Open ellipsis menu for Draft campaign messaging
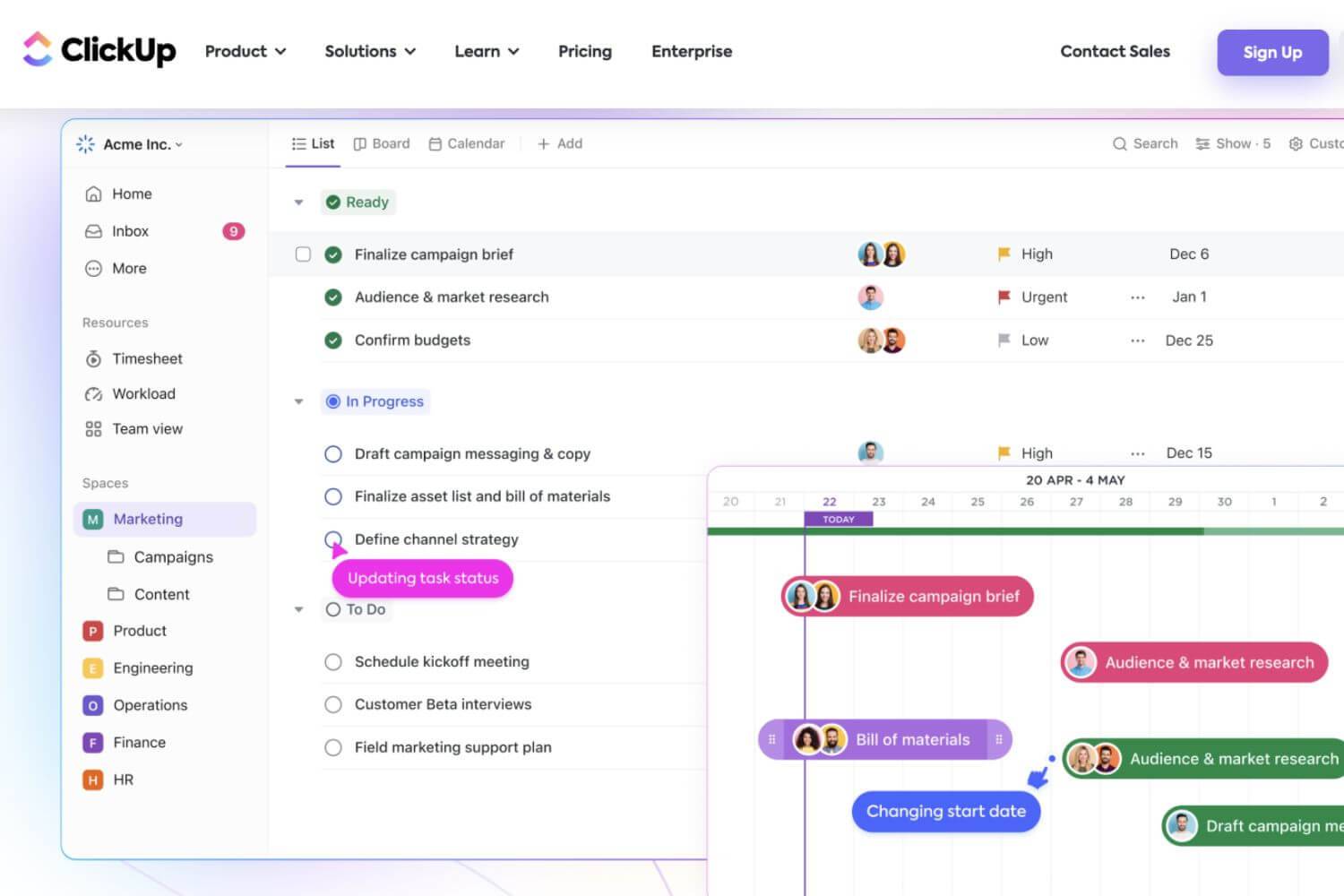Image resolution: width=1344 pixels, height=896 pixels. [1138, 453]
